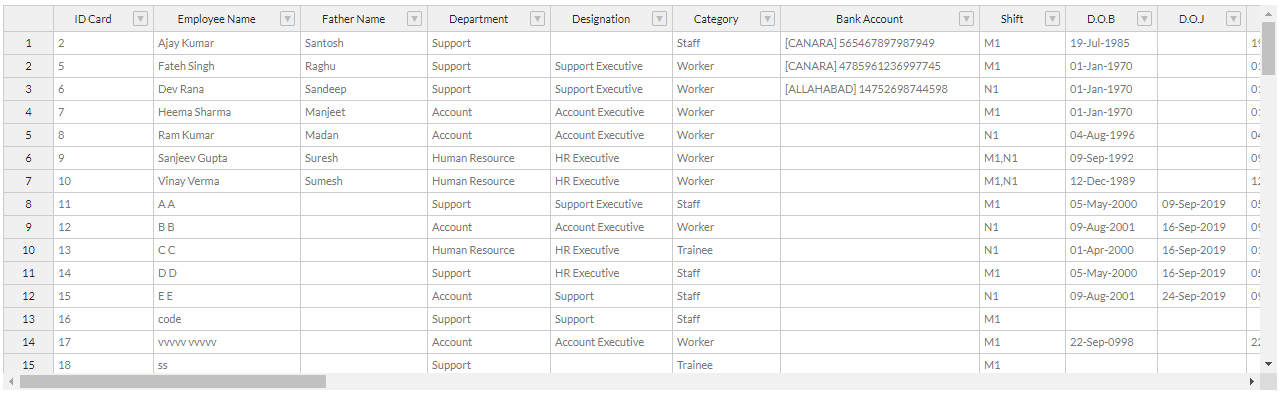Click the horizontal scrollbar thumb
This screenshot has width=1279, height=395.
[173, 381]
